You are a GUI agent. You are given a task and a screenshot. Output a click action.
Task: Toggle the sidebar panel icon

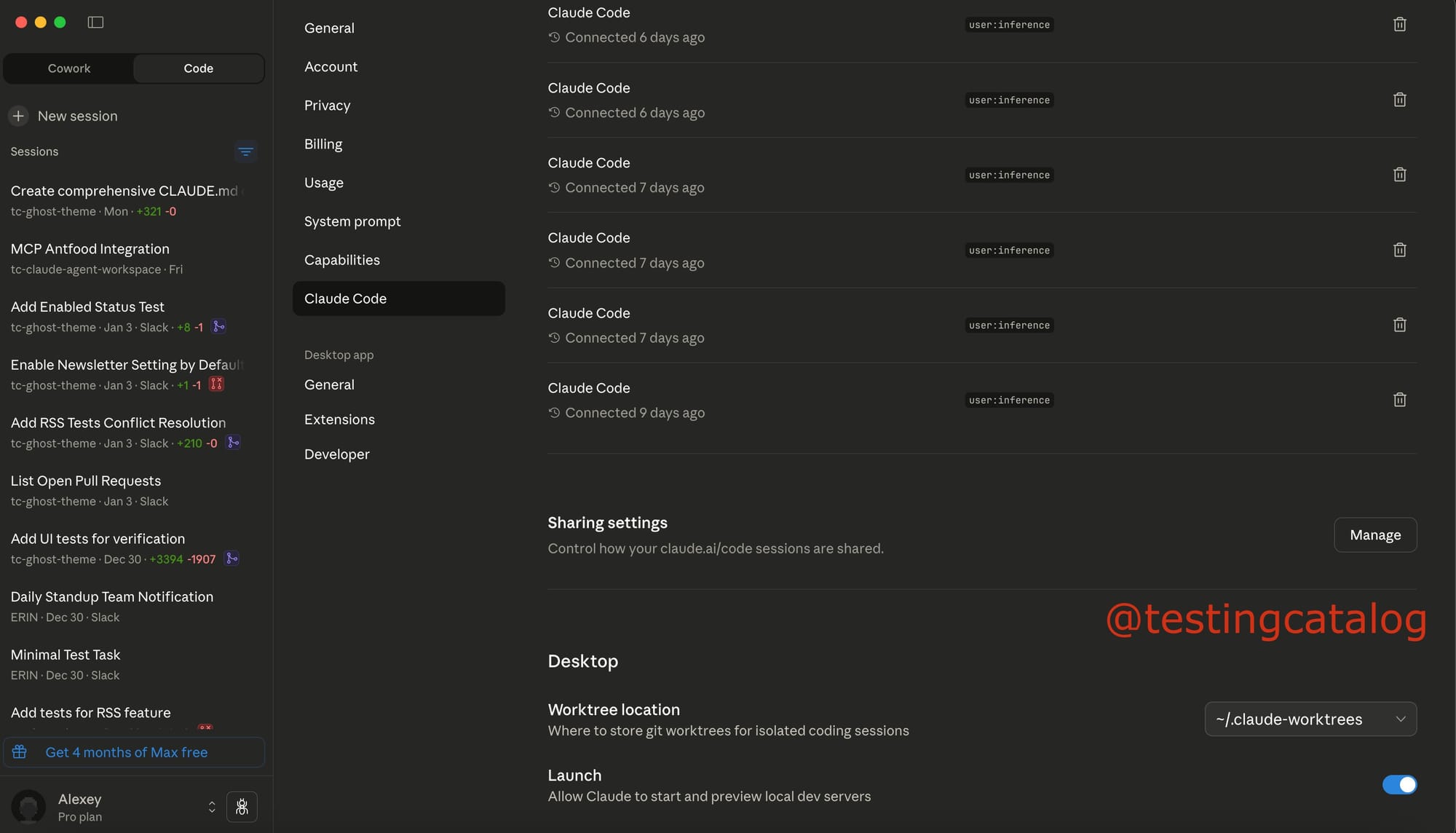pyautogui.click(x=95, y=22)
